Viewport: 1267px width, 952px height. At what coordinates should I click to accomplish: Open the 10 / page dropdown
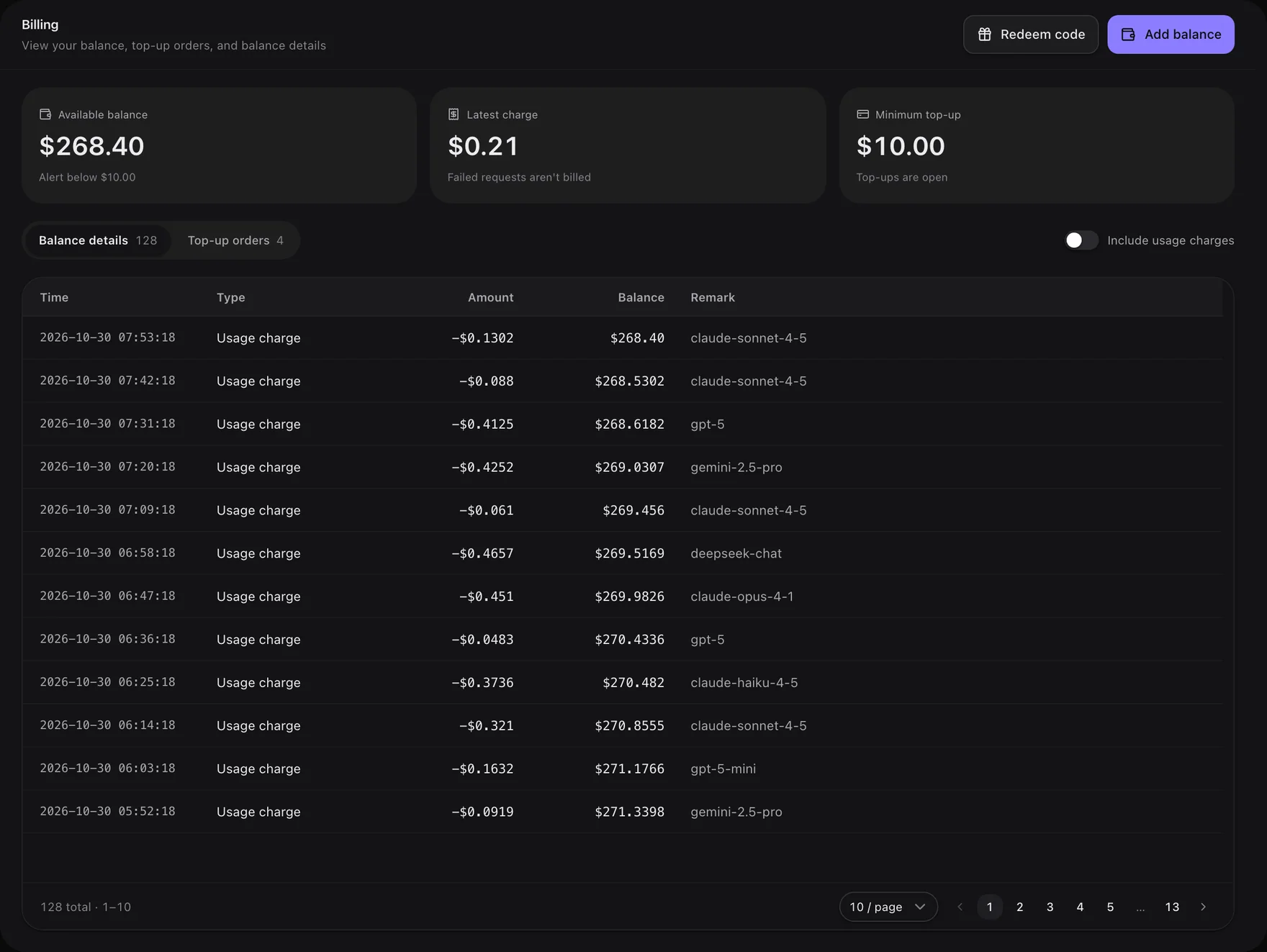(x=888, y=907)
